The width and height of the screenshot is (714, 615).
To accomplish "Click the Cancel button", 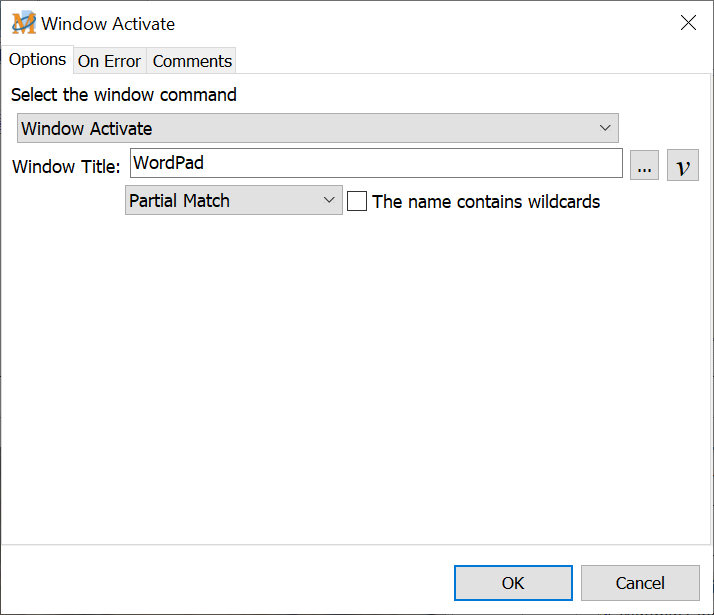I will click(640, 583).
